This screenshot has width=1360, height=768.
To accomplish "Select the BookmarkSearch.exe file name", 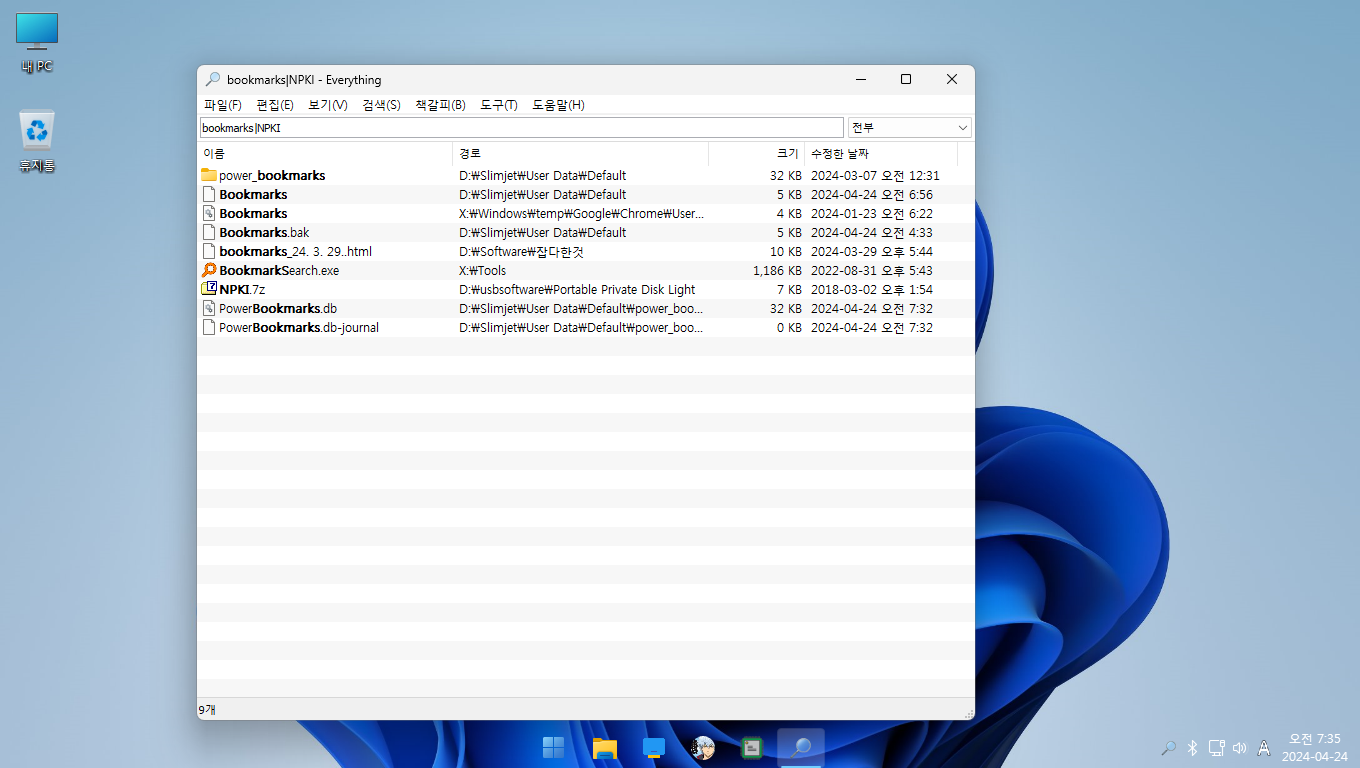I will pyautogui.click(x=279, y=270).
